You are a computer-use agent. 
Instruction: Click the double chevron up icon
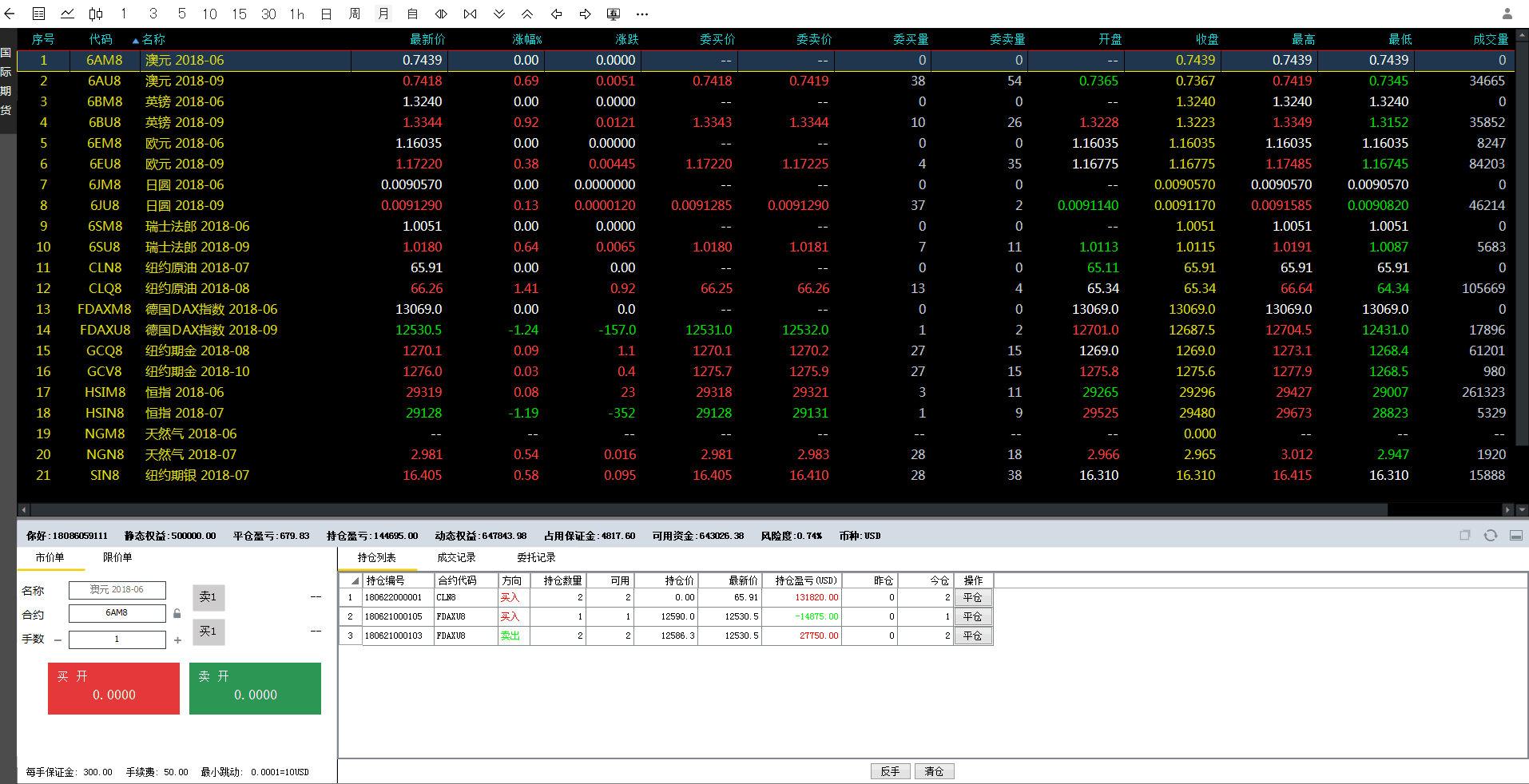pos(527,14)
